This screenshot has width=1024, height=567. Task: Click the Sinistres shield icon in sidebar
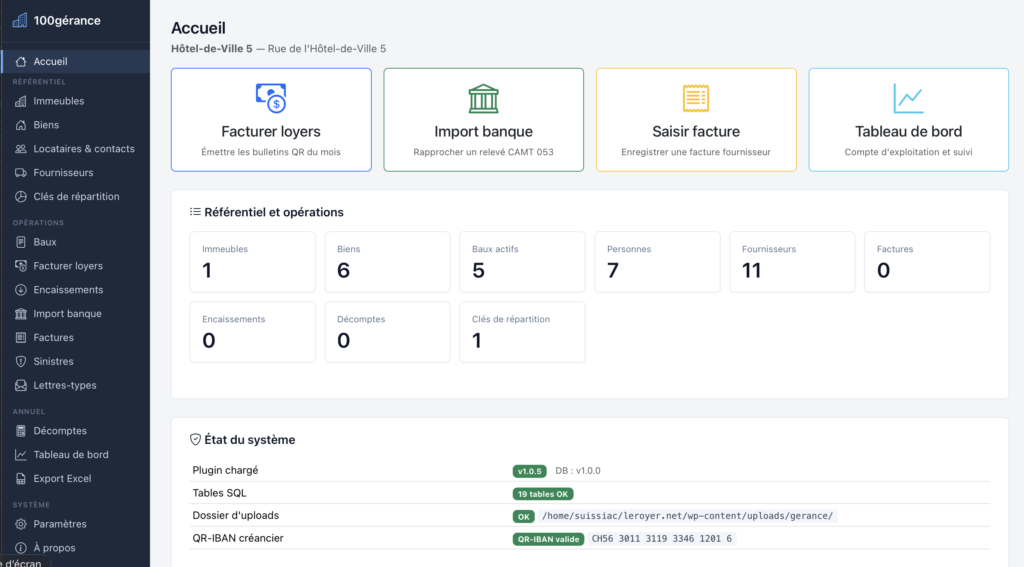[x=21, y=361]
